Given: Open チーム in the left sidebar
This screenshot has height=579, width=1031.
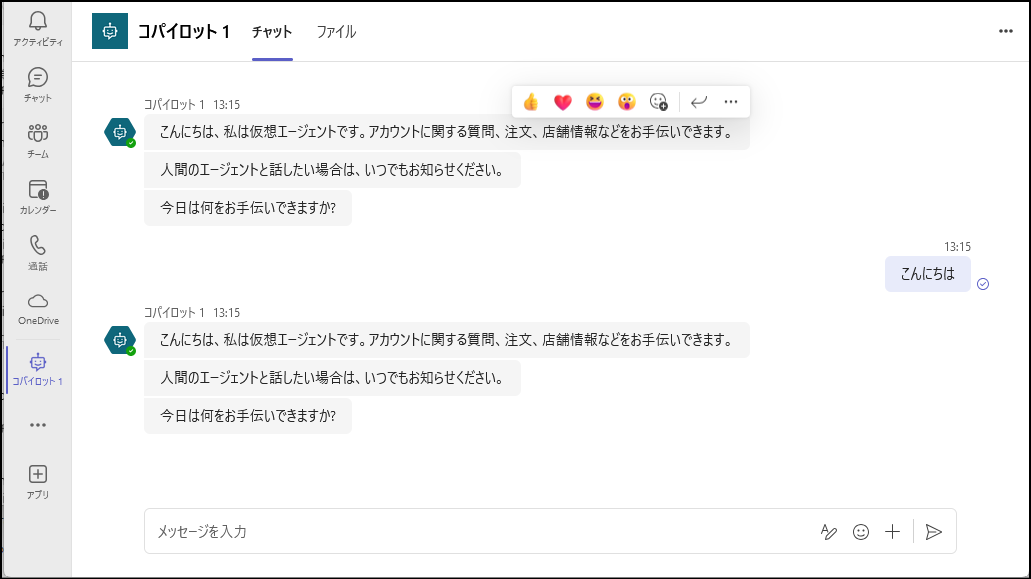Looking at the screenshot, I should coord(37,141).
